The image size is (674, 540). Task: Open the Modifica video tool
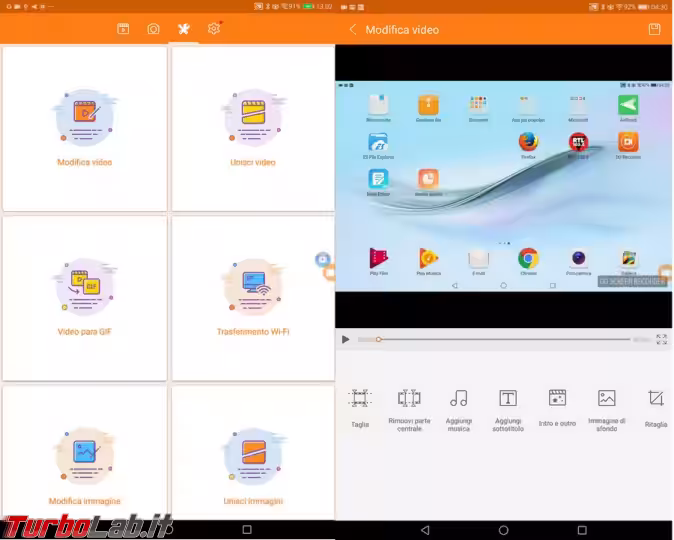85,128
